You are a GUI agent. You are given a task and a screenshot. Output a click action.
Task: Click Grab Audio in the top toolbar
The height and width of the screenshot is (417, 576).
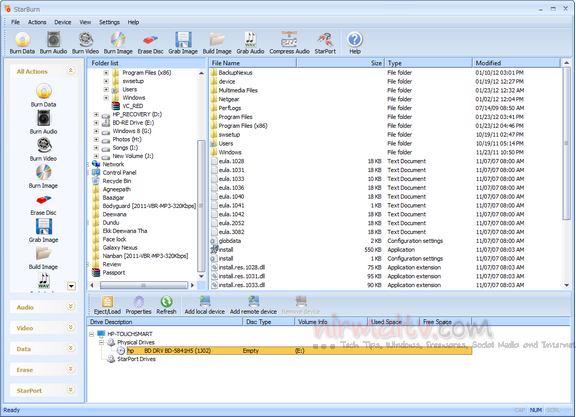(x=250, y=43)
